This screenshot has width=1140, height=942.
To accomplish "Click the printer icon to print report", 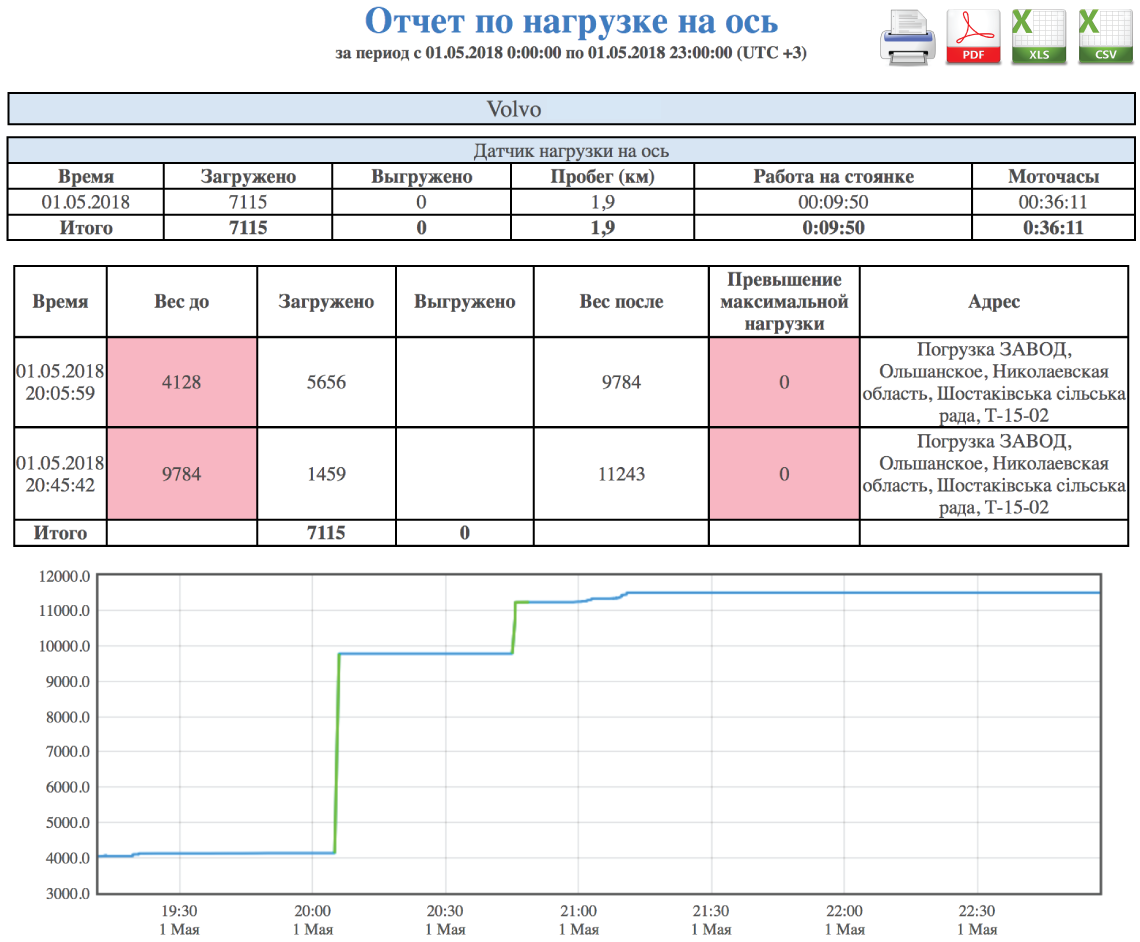I will coord(908,38).
